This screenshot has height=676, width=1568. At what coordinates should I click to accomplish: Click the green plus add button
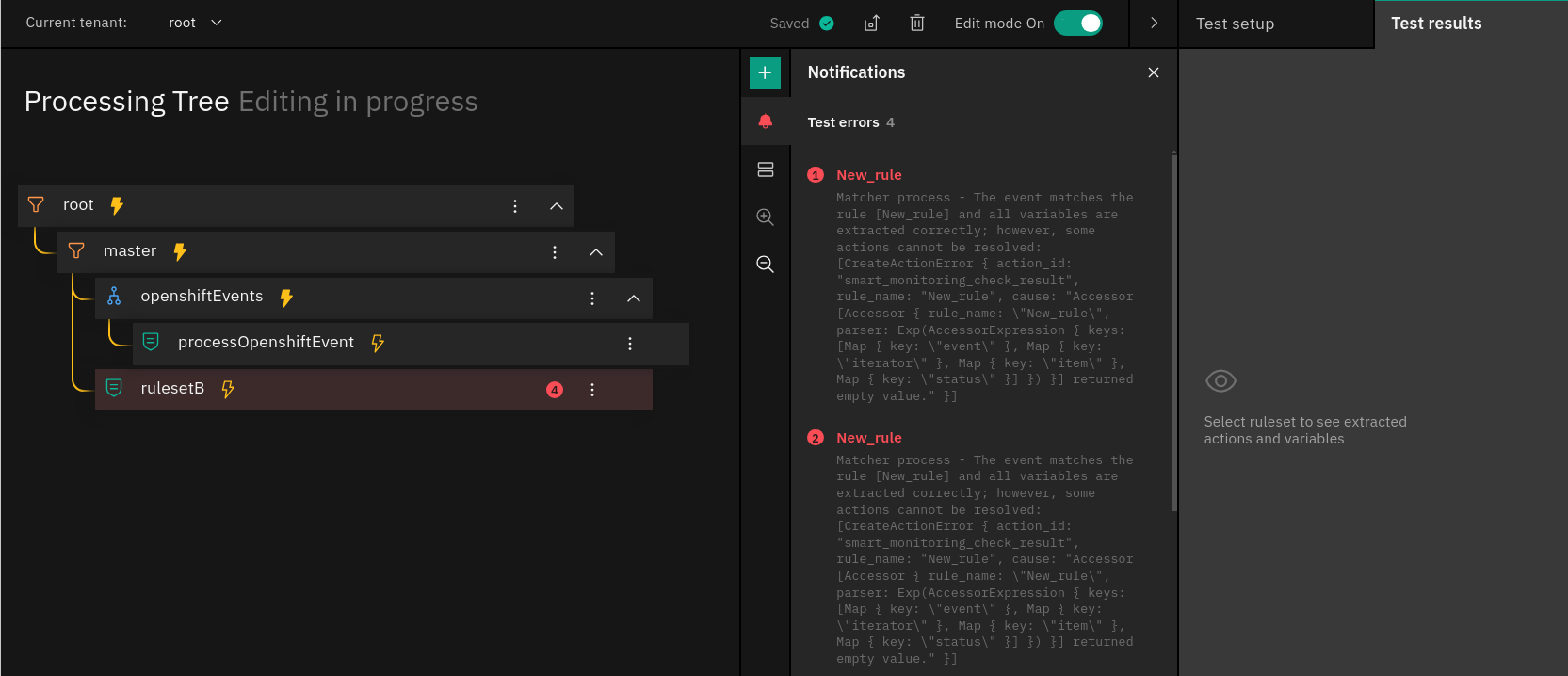tap(765, 72)
